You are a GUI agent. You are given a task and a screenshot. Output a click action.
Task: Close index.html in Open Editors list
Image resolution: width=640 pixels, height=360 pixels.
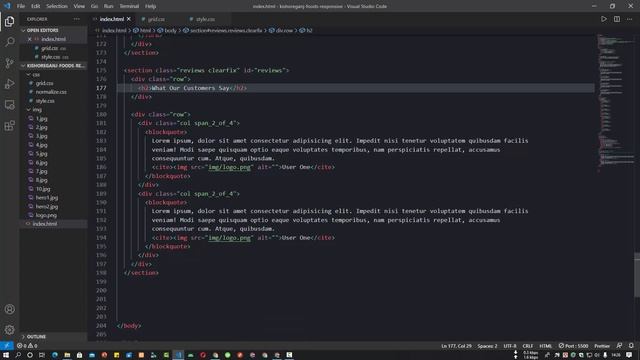coord(29,39)
